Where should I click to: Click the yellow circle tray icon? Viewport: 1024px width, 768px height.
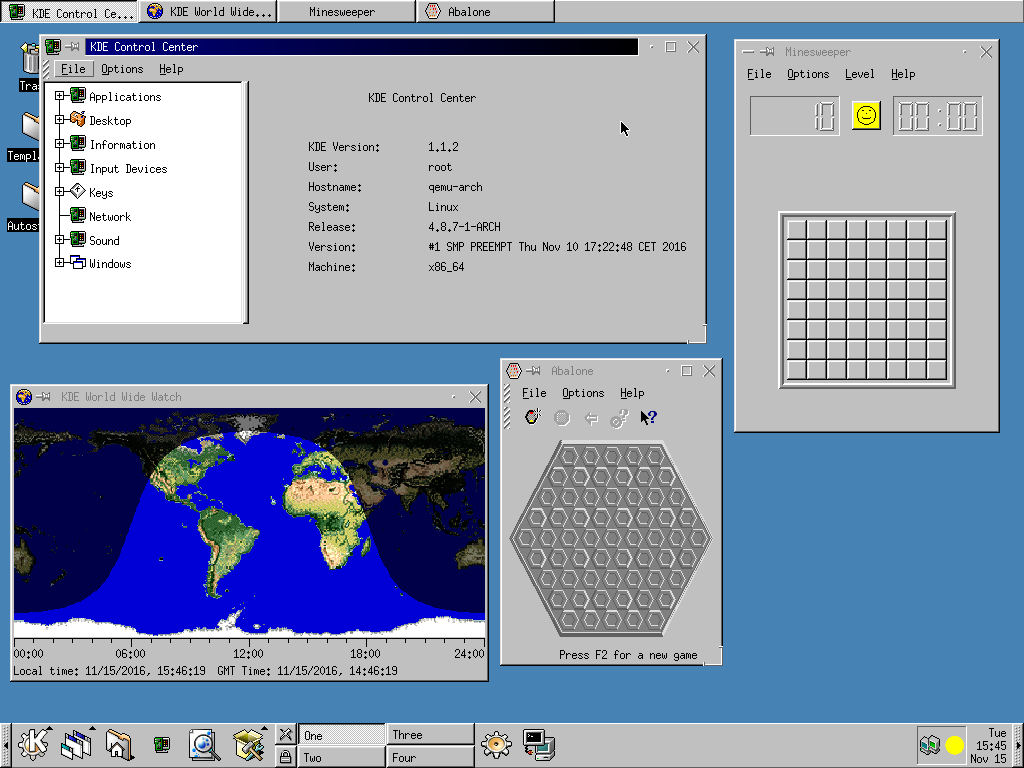tap(954, 744)
